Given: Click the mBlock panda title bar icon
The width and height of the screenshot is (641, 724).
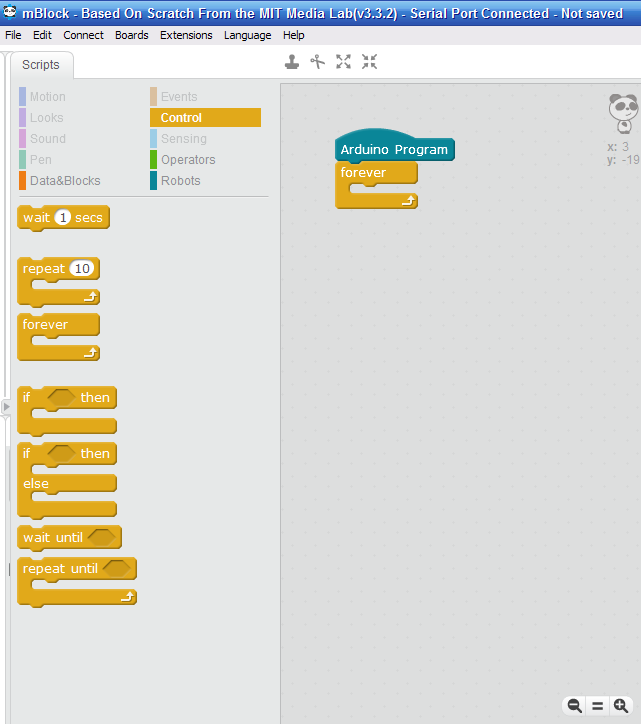Looking at the screenshot, I should pos(9,12).
